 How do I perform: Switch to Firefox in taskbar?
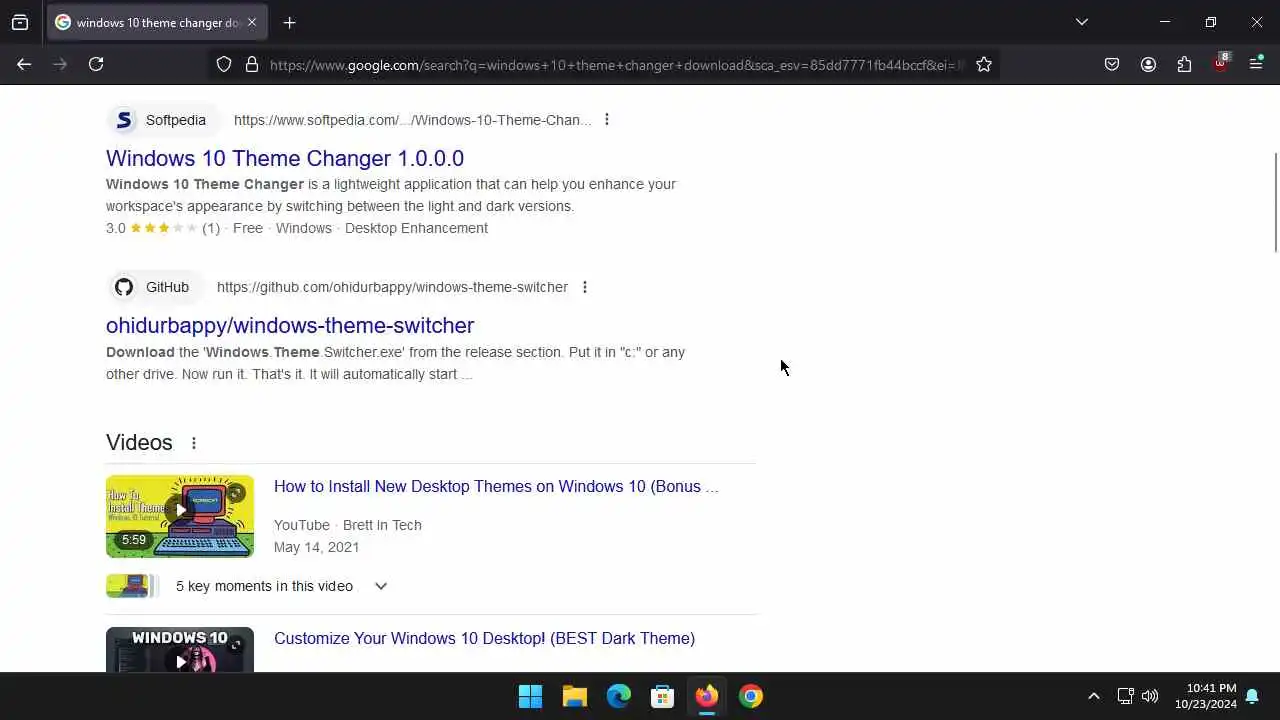point(706,696)
